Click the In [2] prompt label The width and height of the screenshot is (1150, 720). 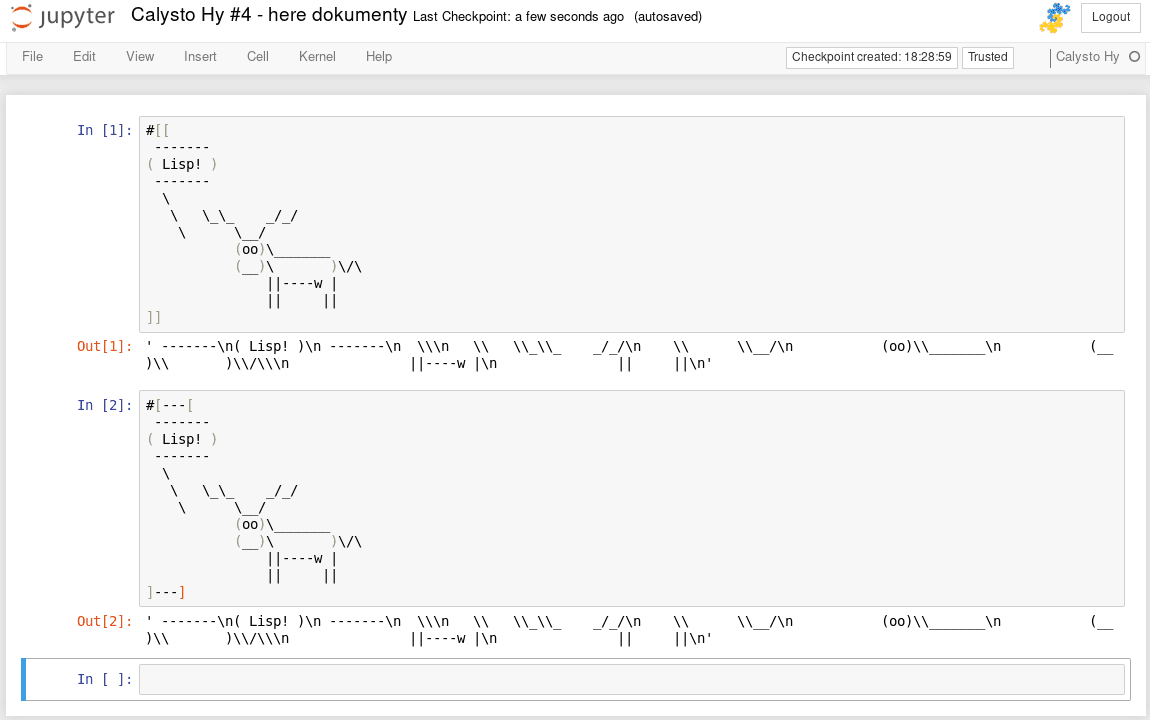(104, 405)
